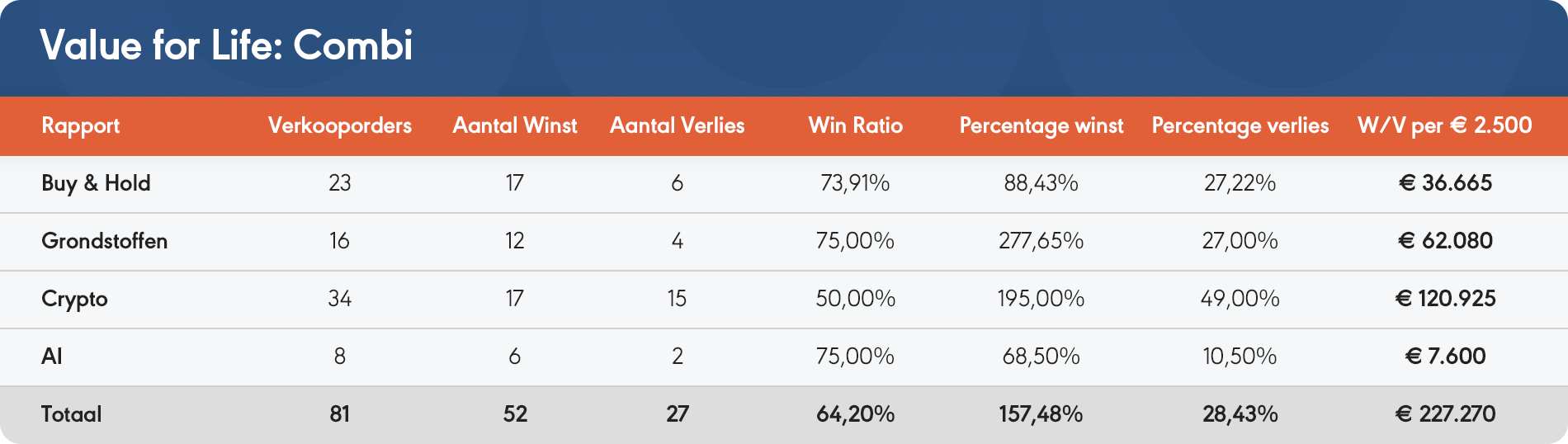The image size is (1568, 444).
Task: Click the Win Ratio header
Action: click(856, 125)
